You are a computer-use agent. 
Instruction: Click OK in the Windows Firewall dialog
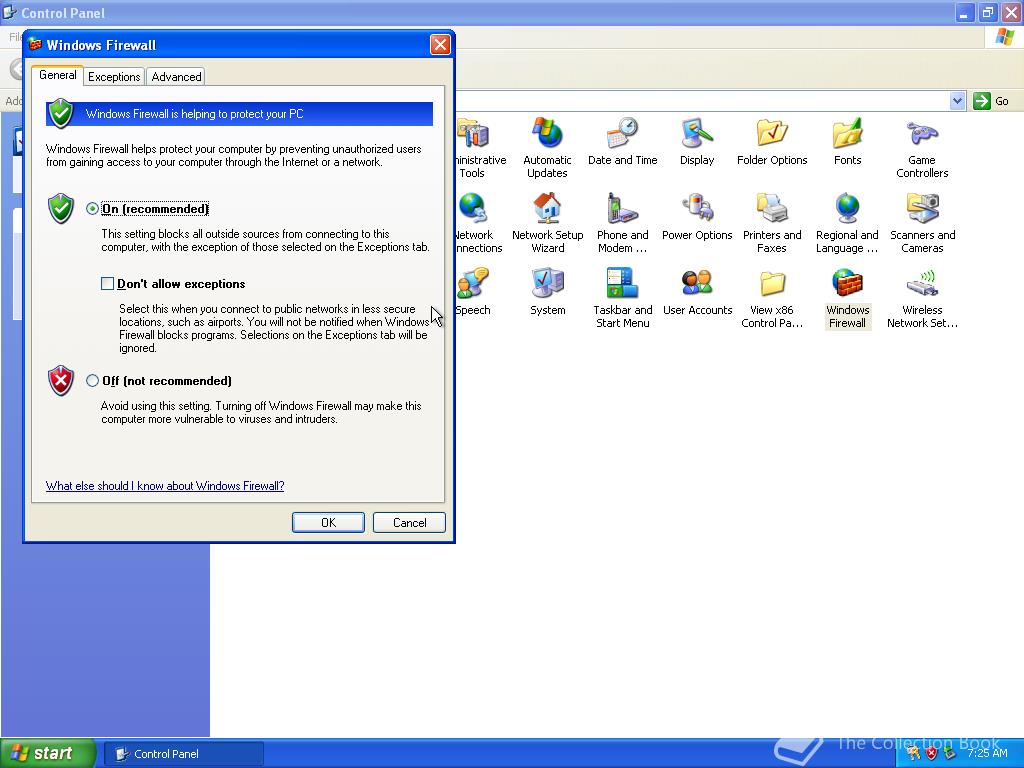coord(328,522)
